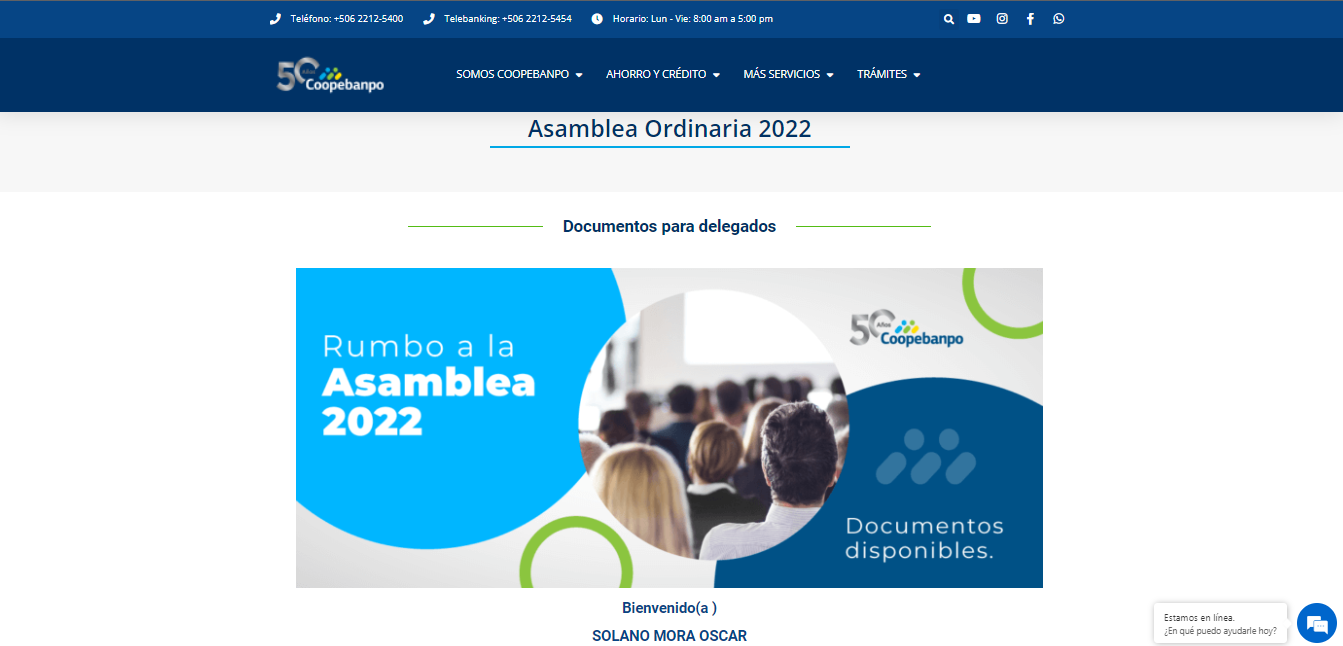Click the Documentos para delegados heading
The image size is (1343, 646).
[669, 227]
